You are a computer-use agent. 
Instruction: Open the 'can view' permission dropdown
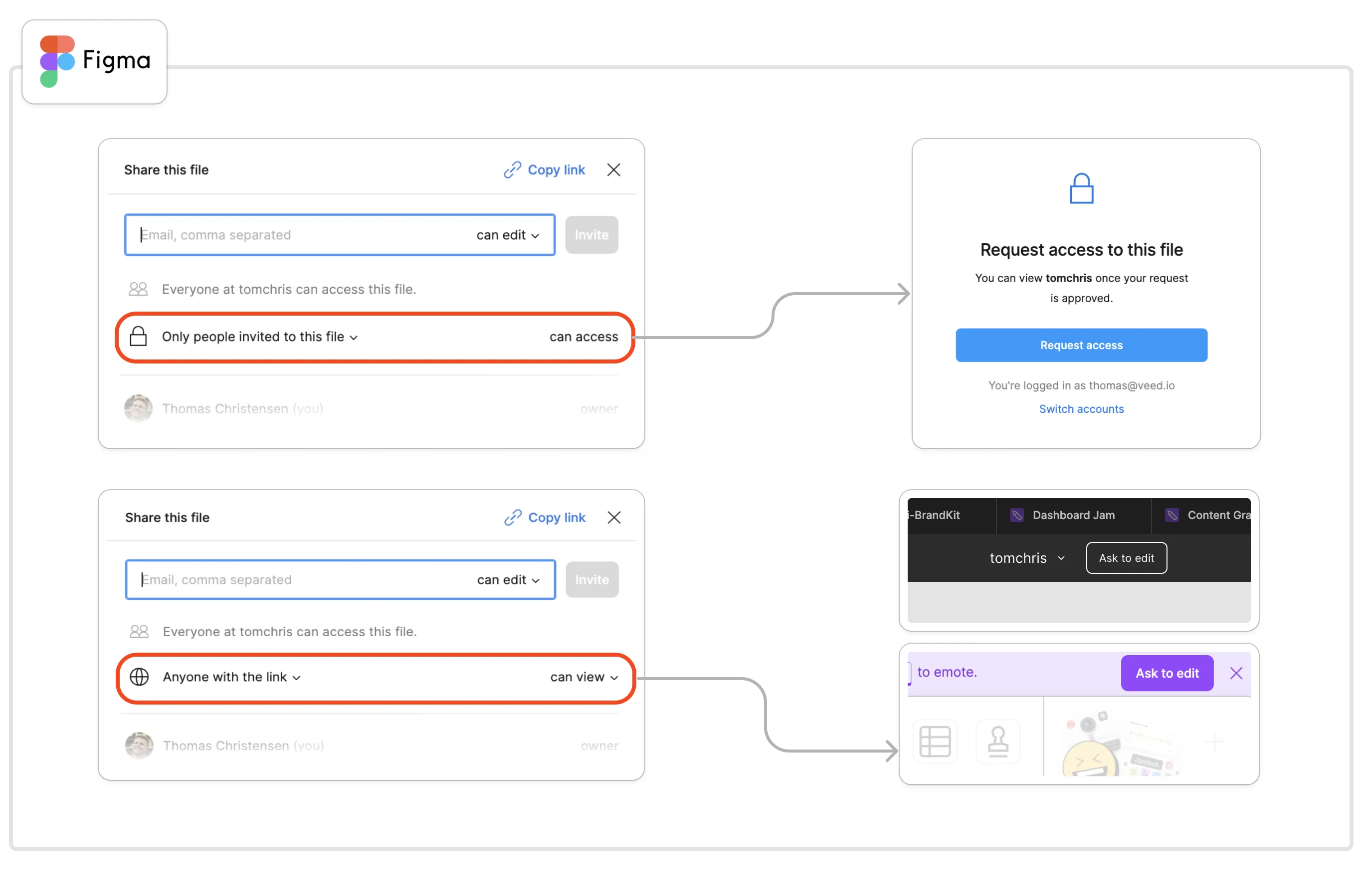[x=584, y=677]
